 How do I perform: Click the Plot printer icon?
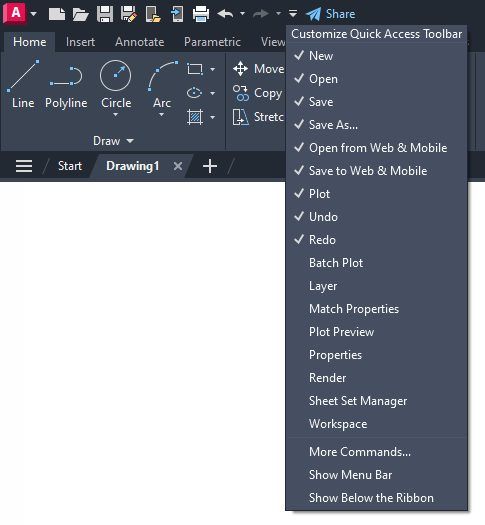tap(201, 14)
